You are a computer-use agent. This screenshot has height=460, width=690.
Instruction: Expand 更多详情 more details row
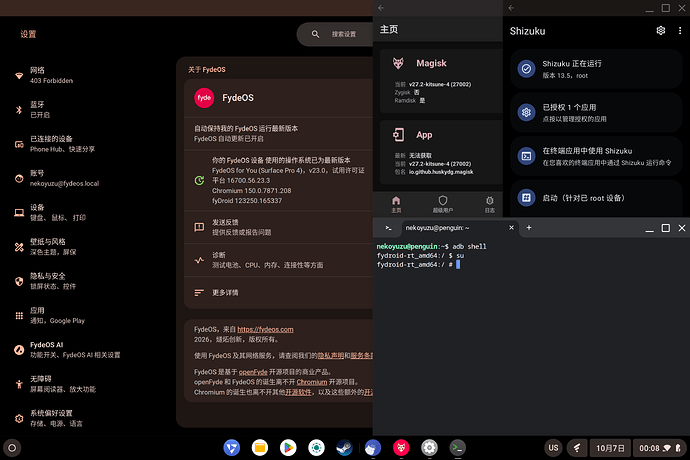pyautogui.click(x=279, y=293)
